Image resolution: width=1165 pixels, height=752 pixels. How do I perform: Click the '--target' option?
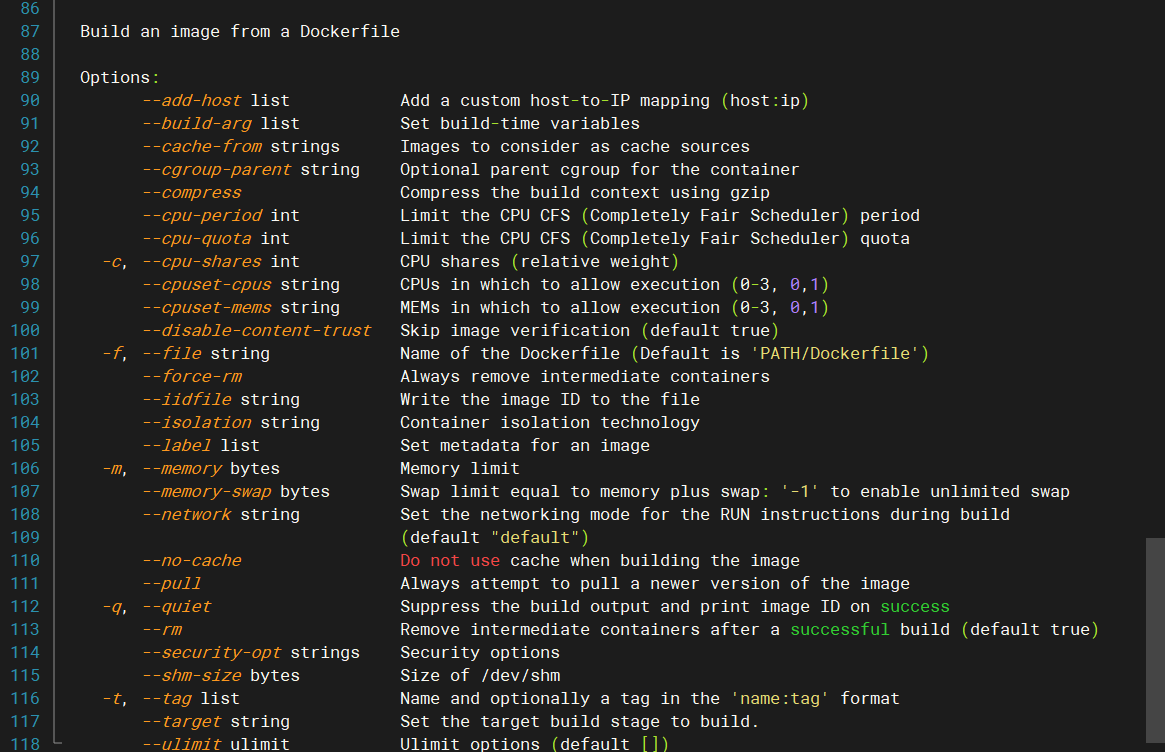(x=182, y=722)
